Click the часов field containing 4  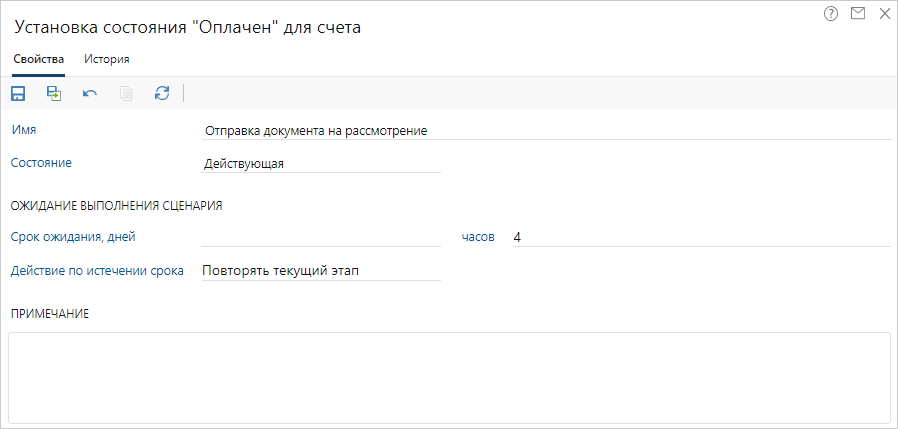click(698, 237)
